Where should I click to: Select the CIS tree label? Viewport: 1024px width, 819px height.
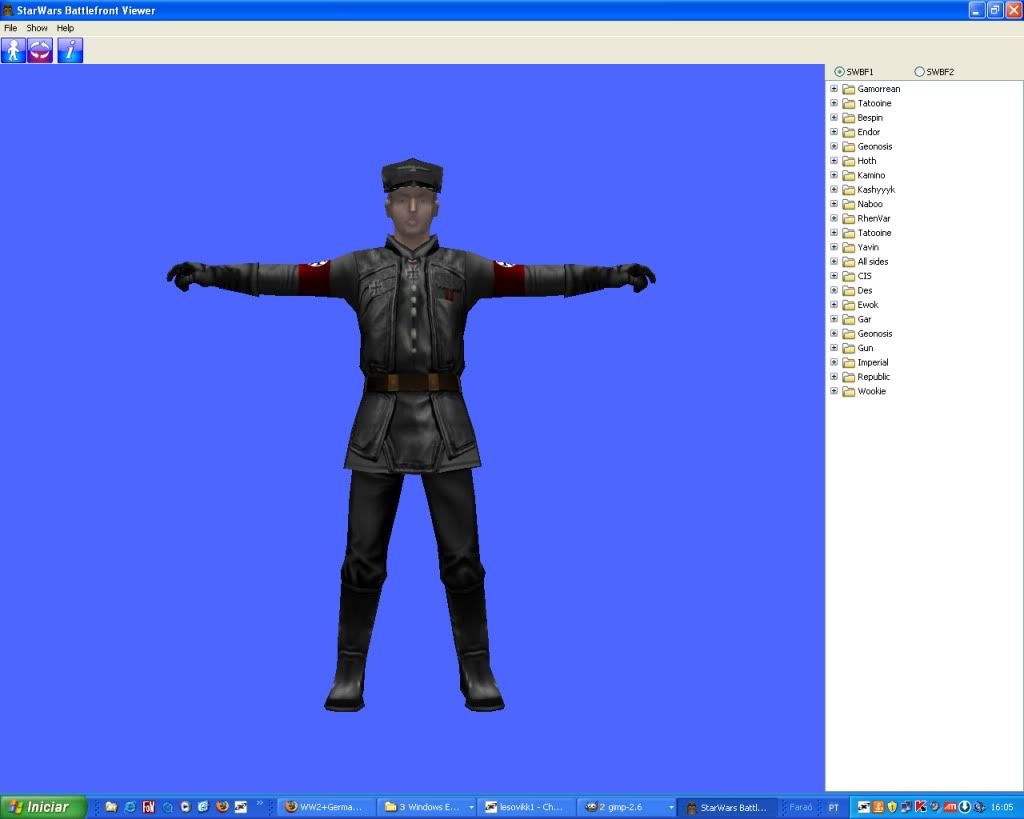pyautogui.click(x=864, y=276)
